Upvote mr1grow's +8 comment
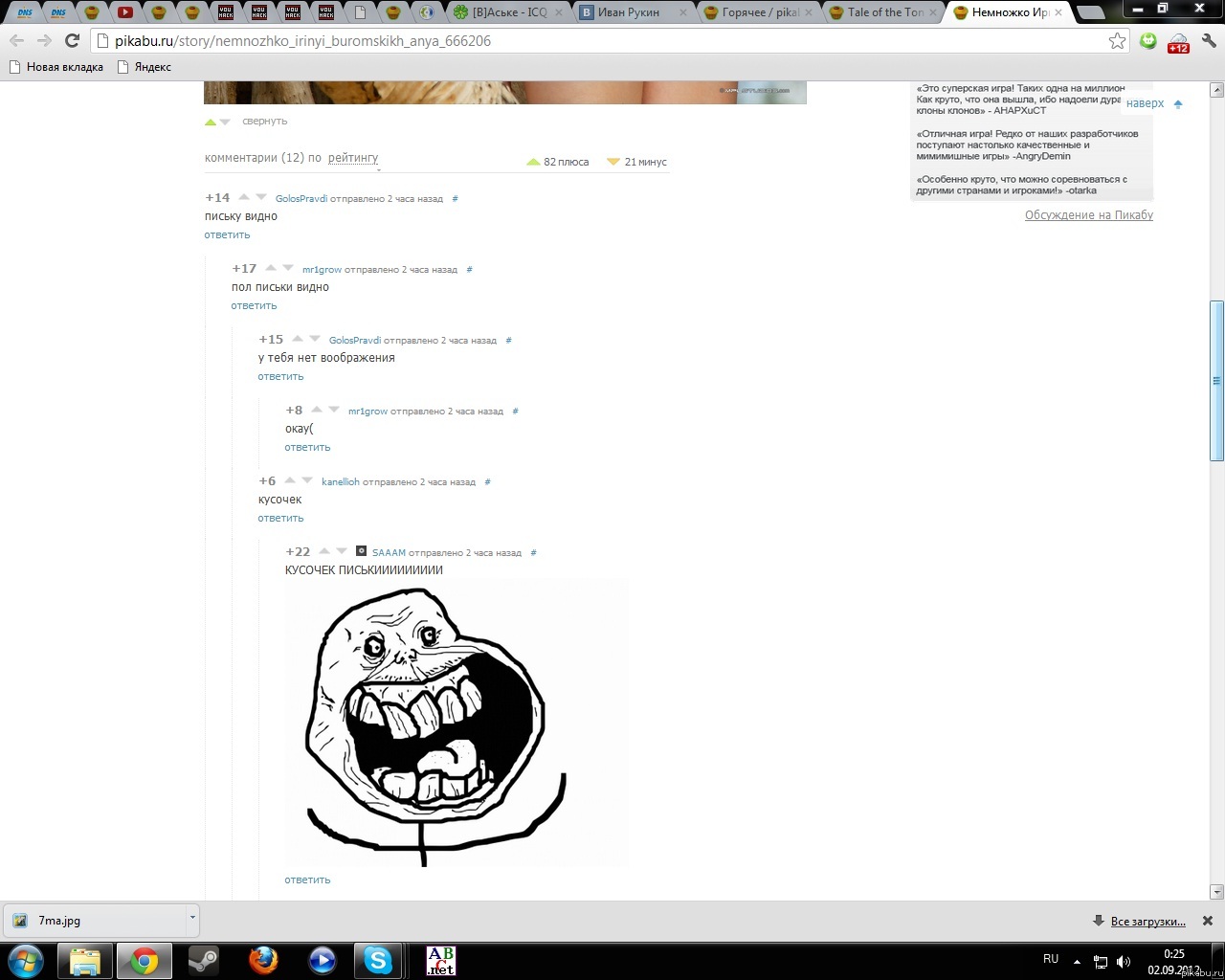 point(317,410)
